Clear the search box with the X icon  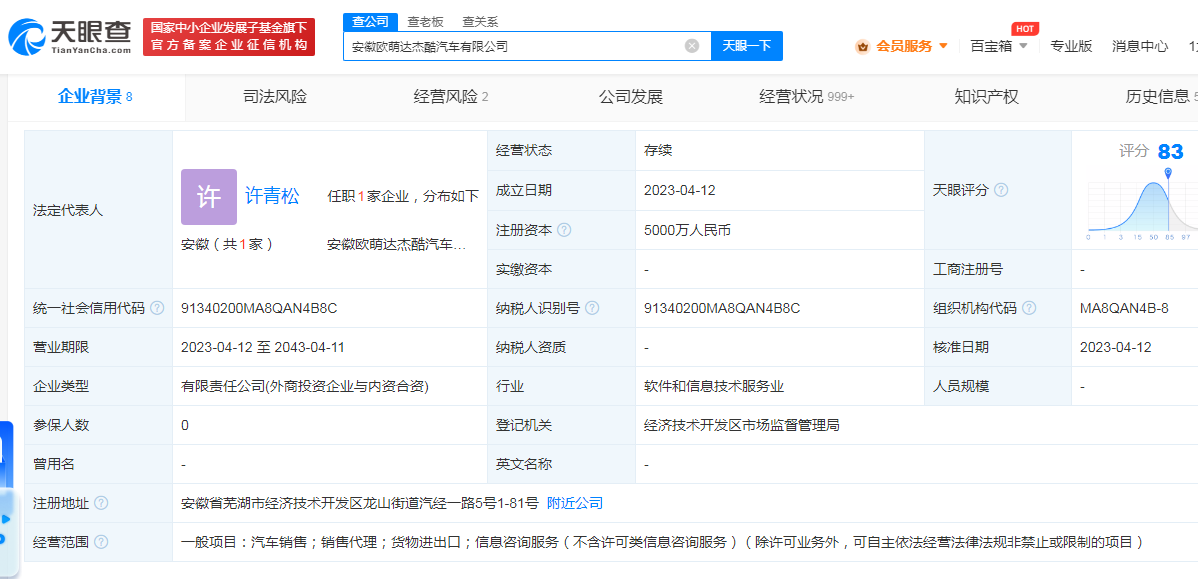[x=691, y=46]
